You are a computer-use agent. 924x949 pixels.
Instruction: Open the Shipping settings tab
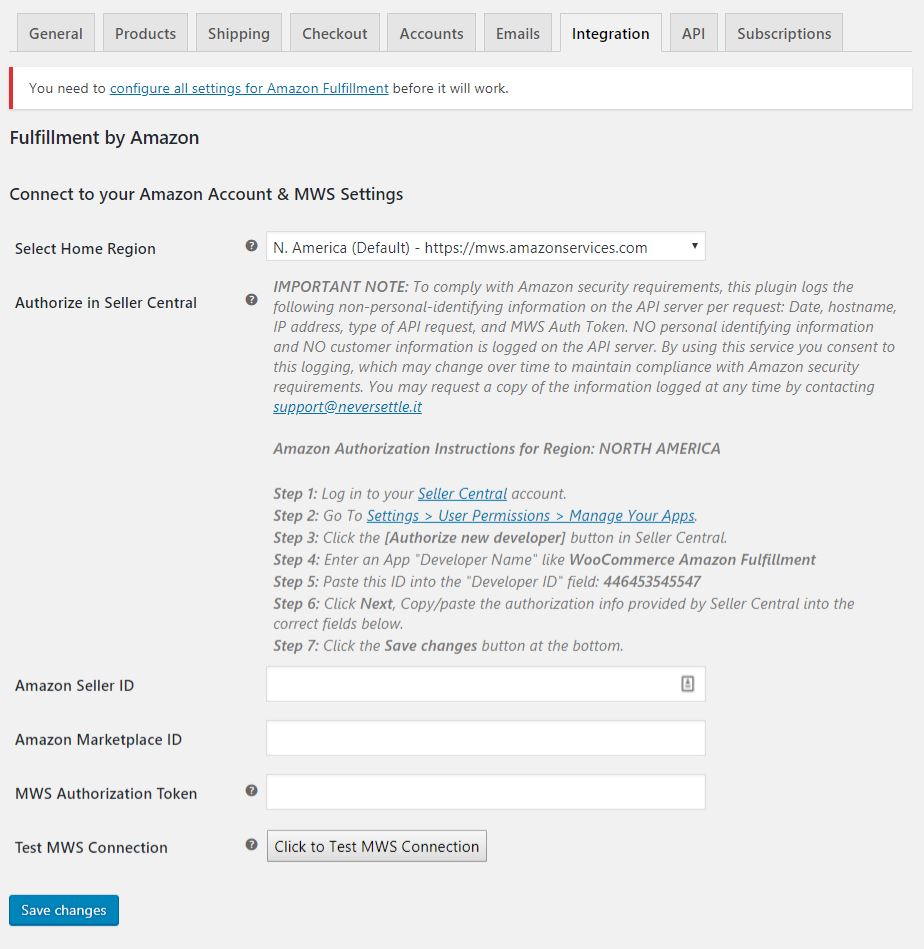pyautogui.click(x=238, y=32)
